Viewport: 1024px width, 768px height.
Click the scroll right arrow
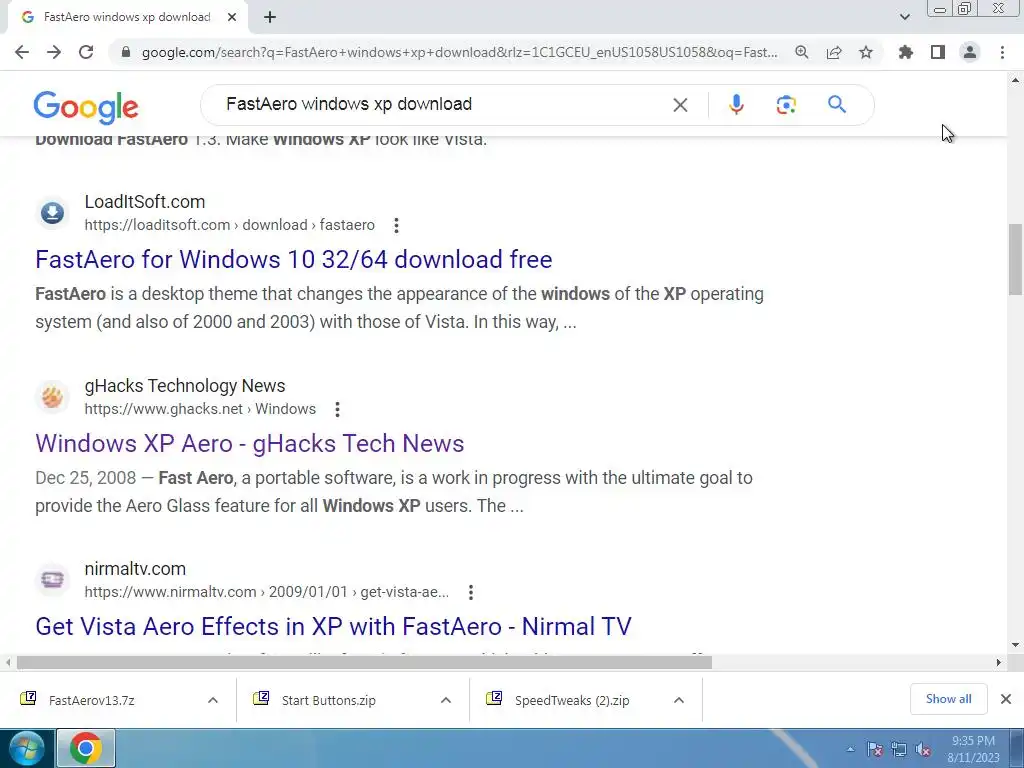point(999,662)
